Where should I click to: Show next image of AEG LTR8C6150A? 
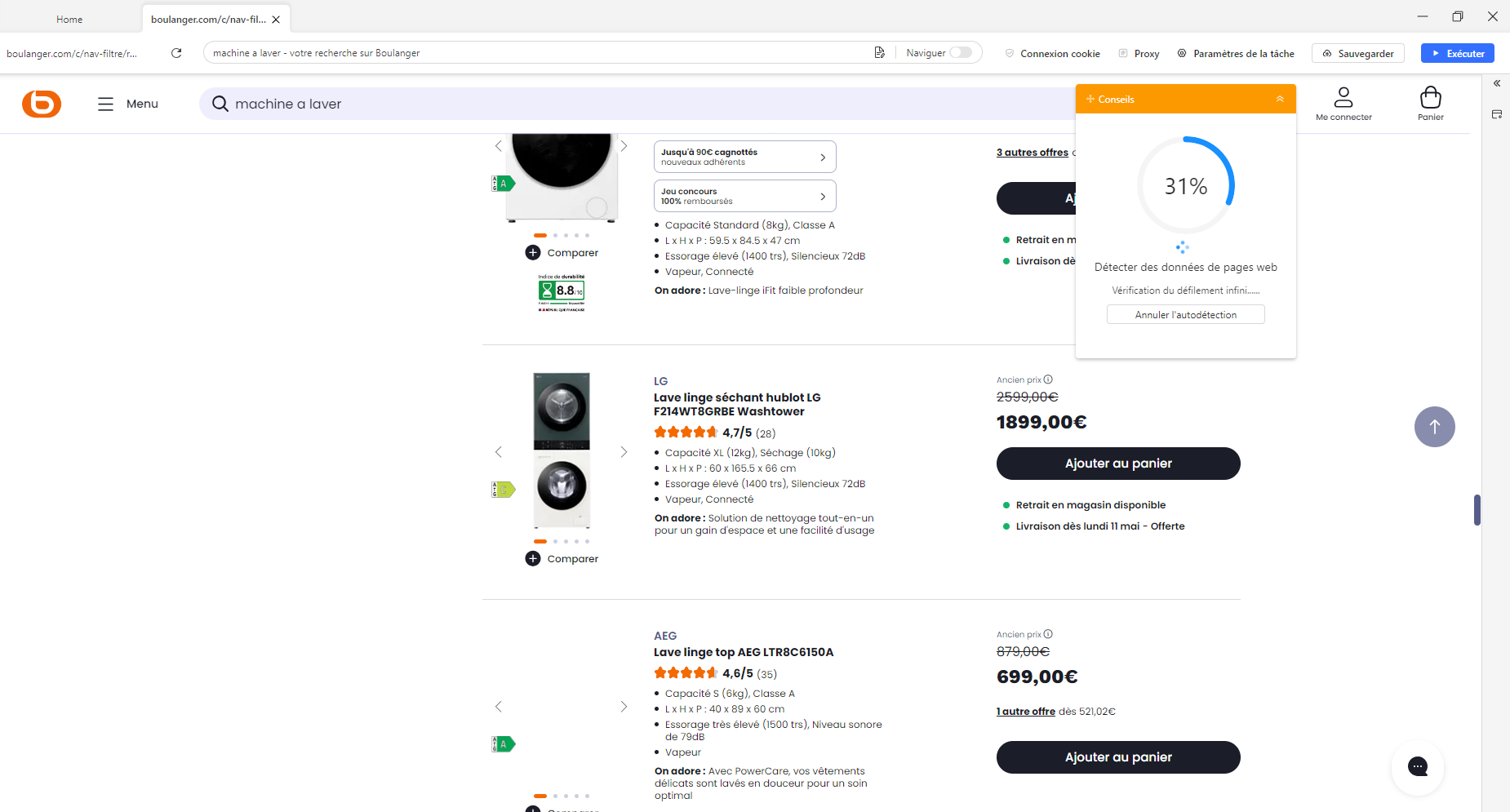[x=624, y=707]
